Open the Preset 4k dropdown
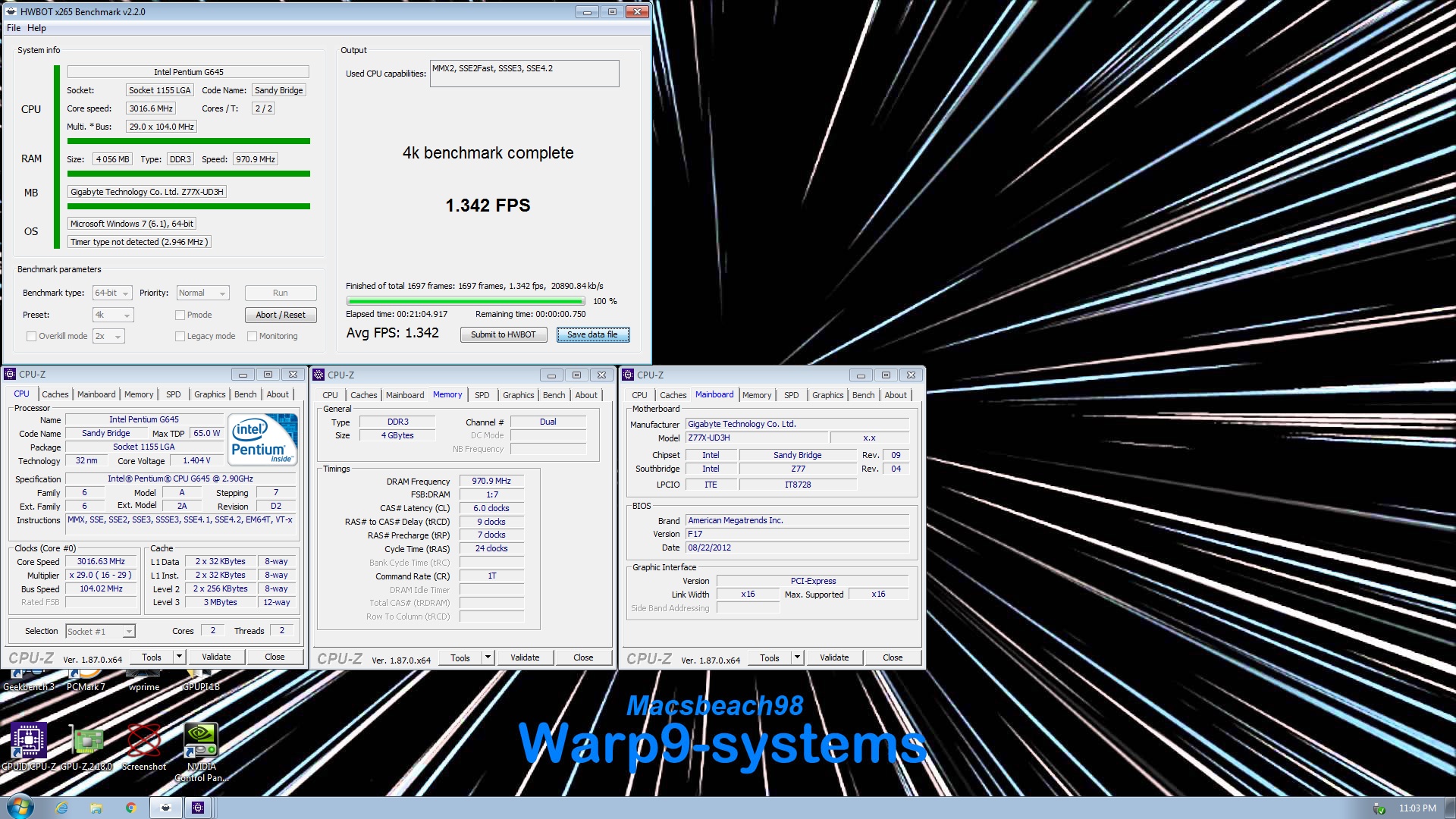 pos(113,315)
